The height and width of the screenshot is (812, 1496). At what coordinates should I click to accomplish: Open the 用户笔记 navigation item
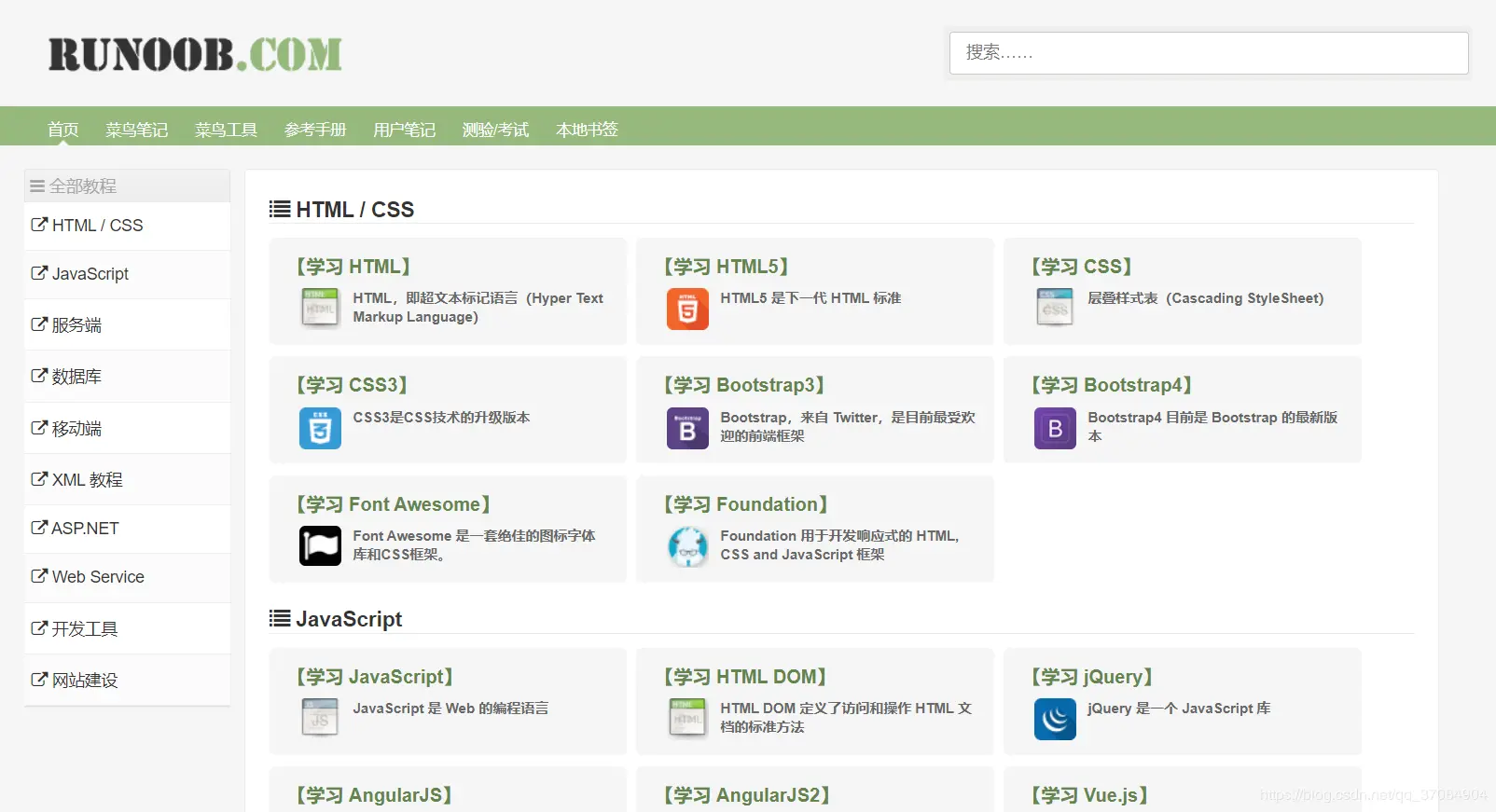pos(405,130)
